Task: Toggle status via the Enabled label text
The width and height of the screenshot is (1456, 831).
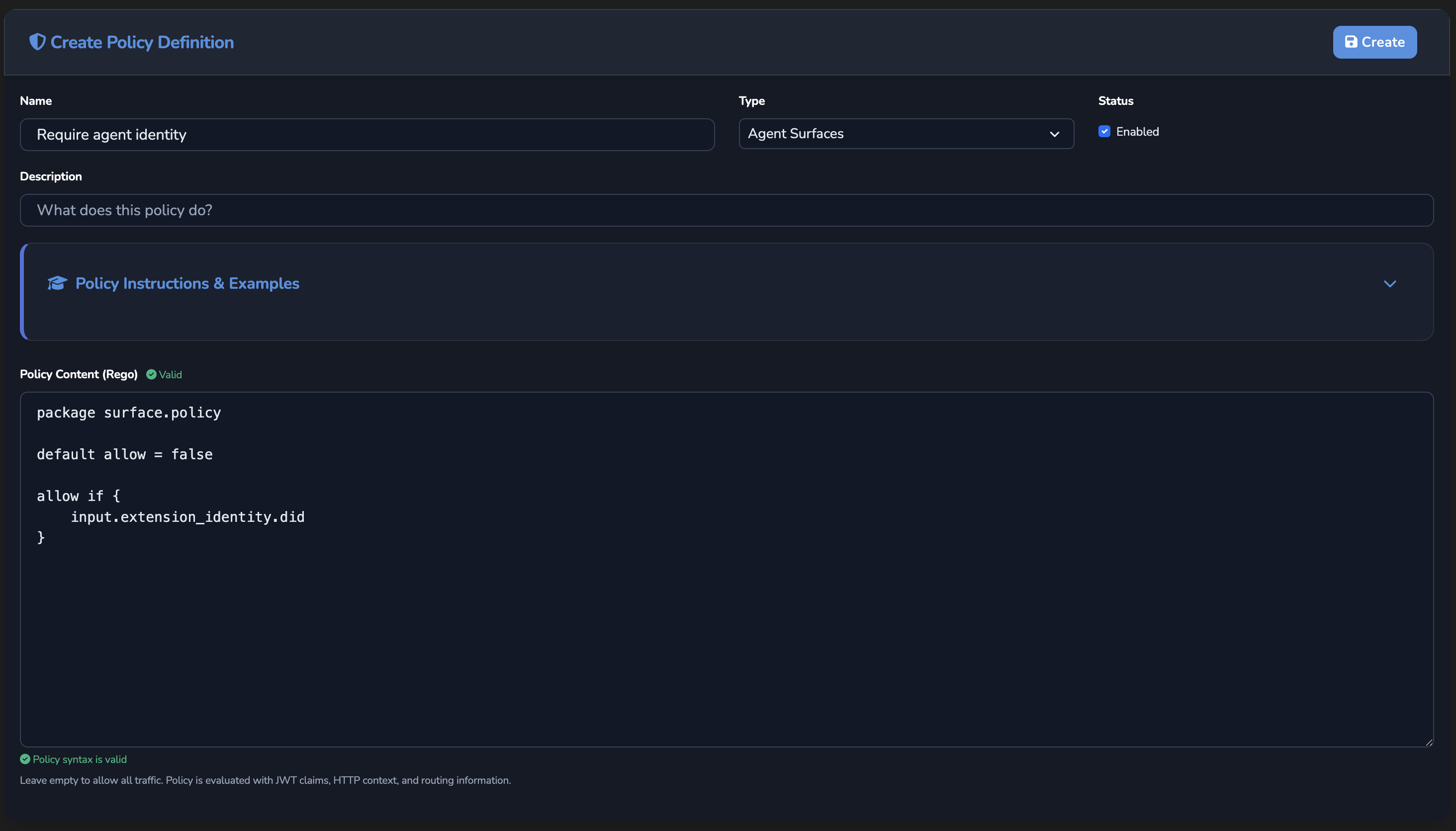Action: [1137, 132]
